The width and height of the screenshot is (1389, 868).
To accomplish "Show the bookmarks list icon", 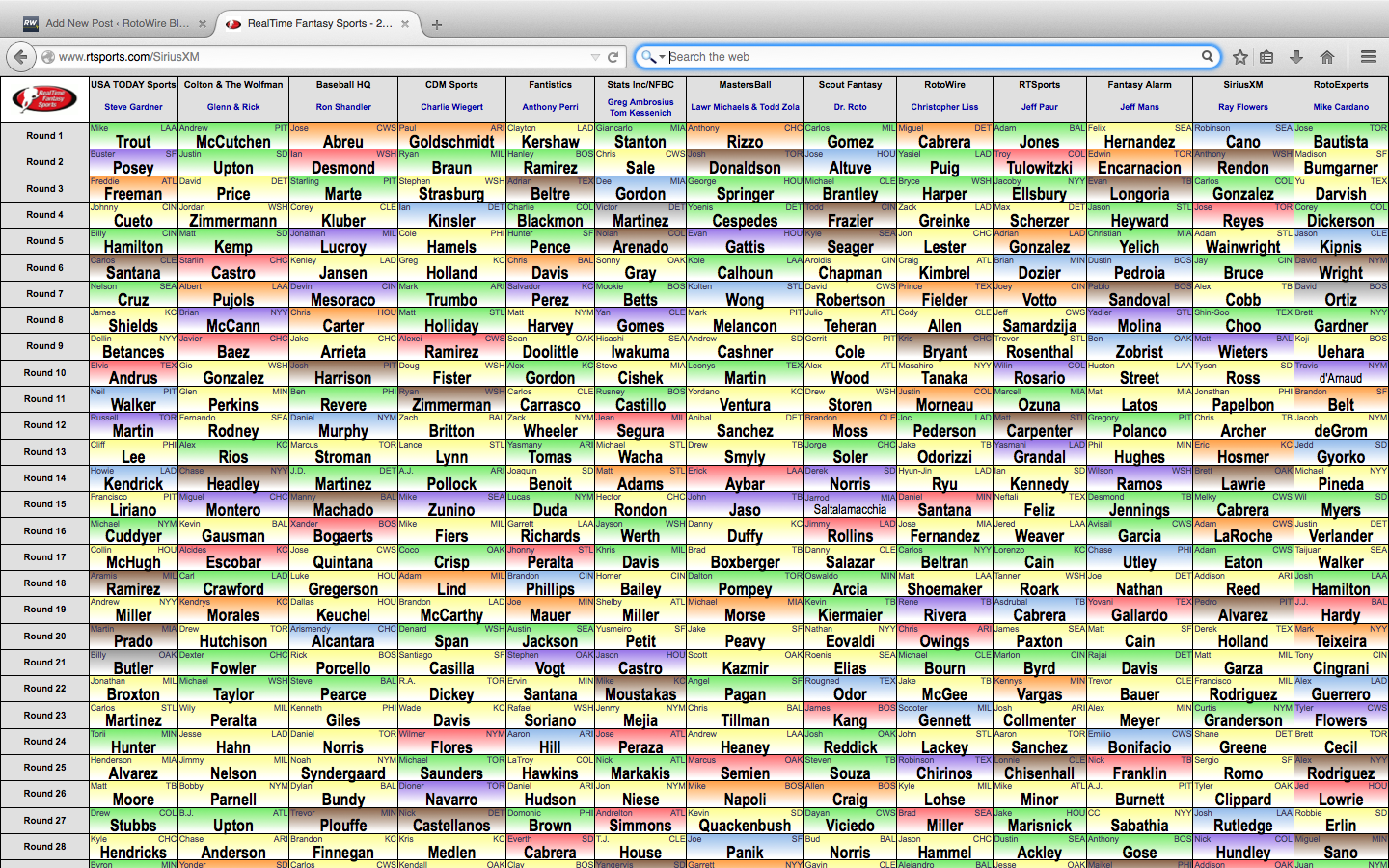I will [x=1266, y=57].
